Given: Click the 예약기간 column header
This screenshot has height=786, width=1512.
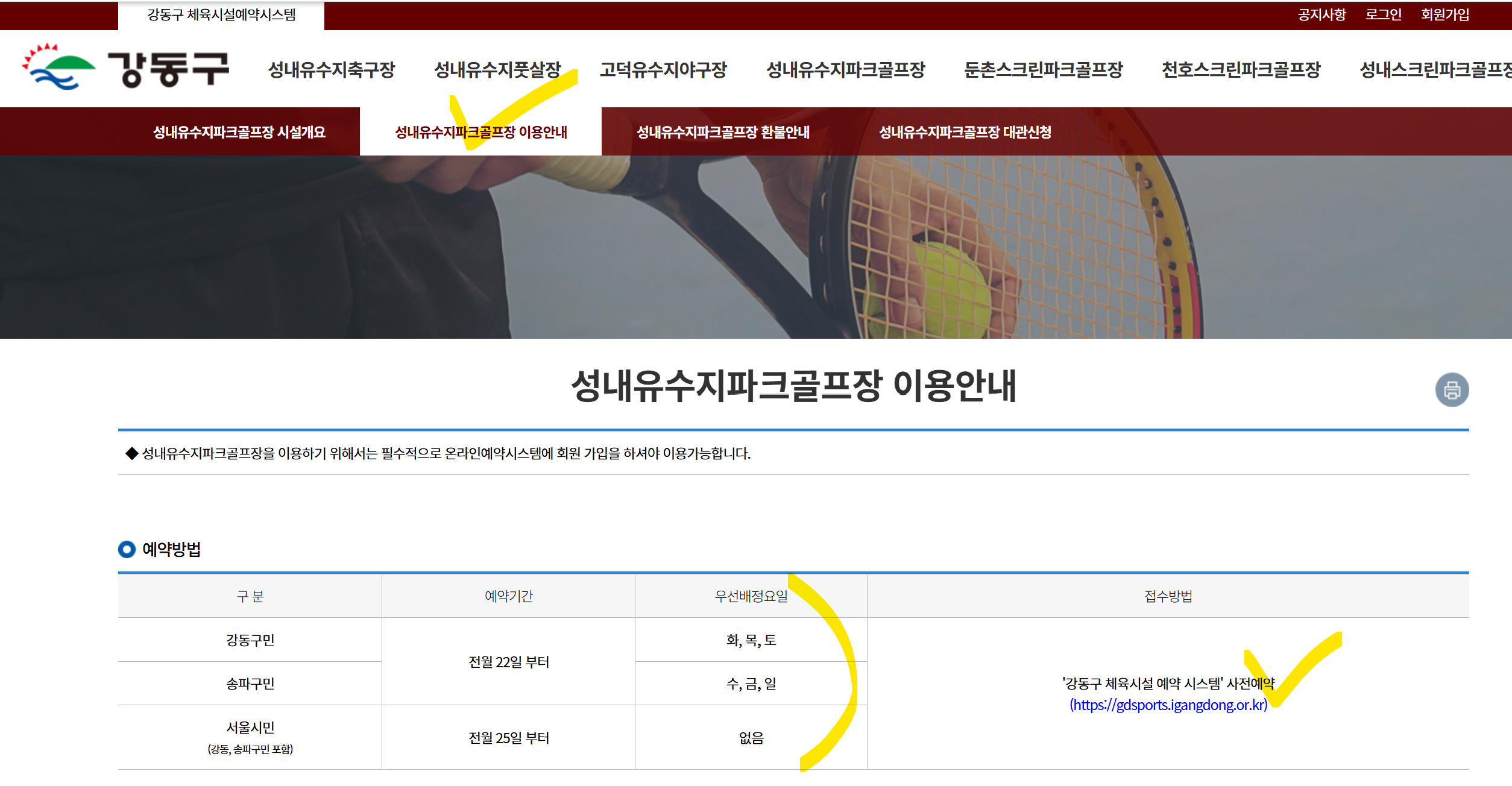Looking at the screenshot, I should point(508,596).
